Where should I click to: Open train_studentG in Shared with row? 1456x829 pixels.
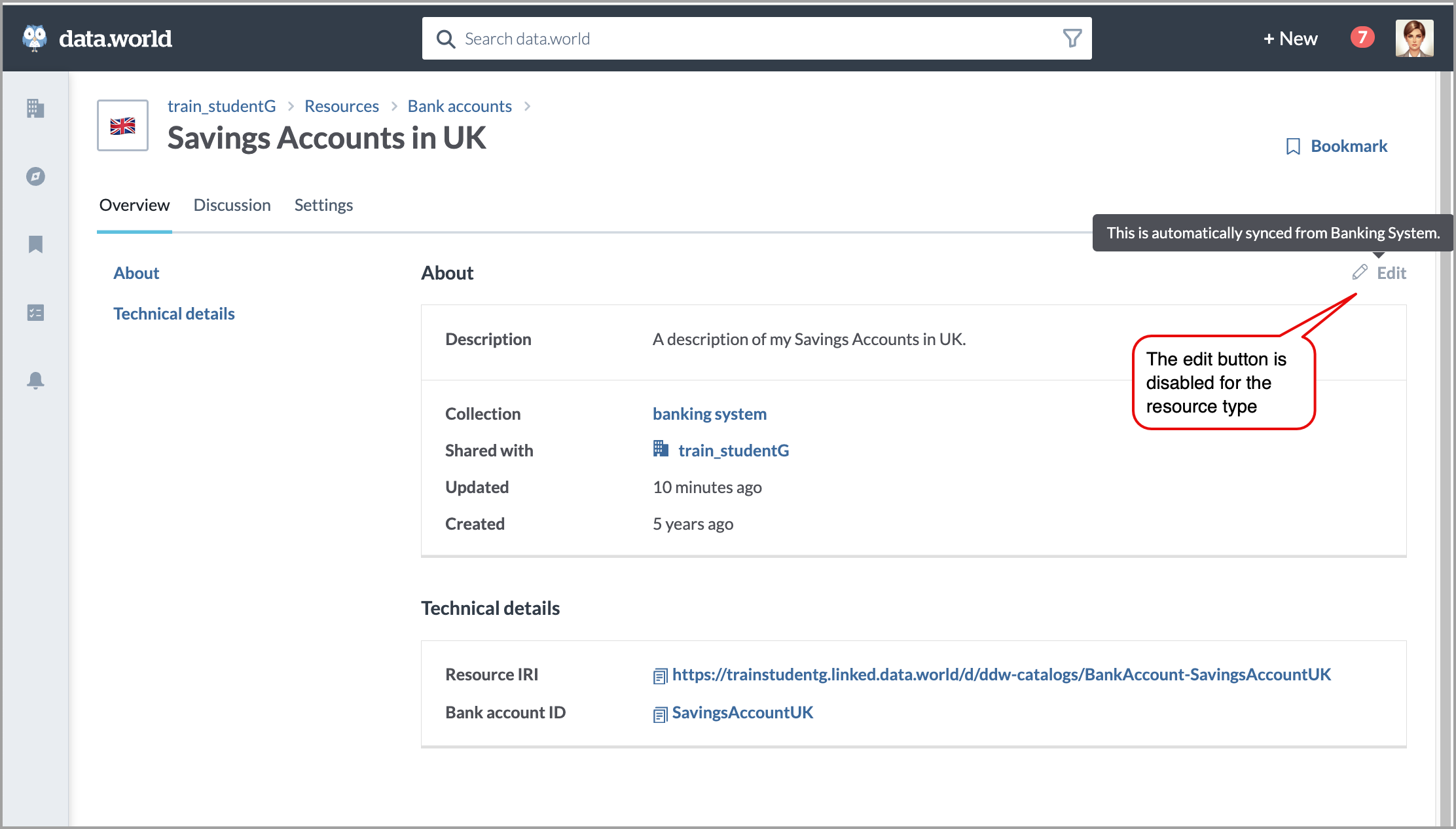coord(733,451)
